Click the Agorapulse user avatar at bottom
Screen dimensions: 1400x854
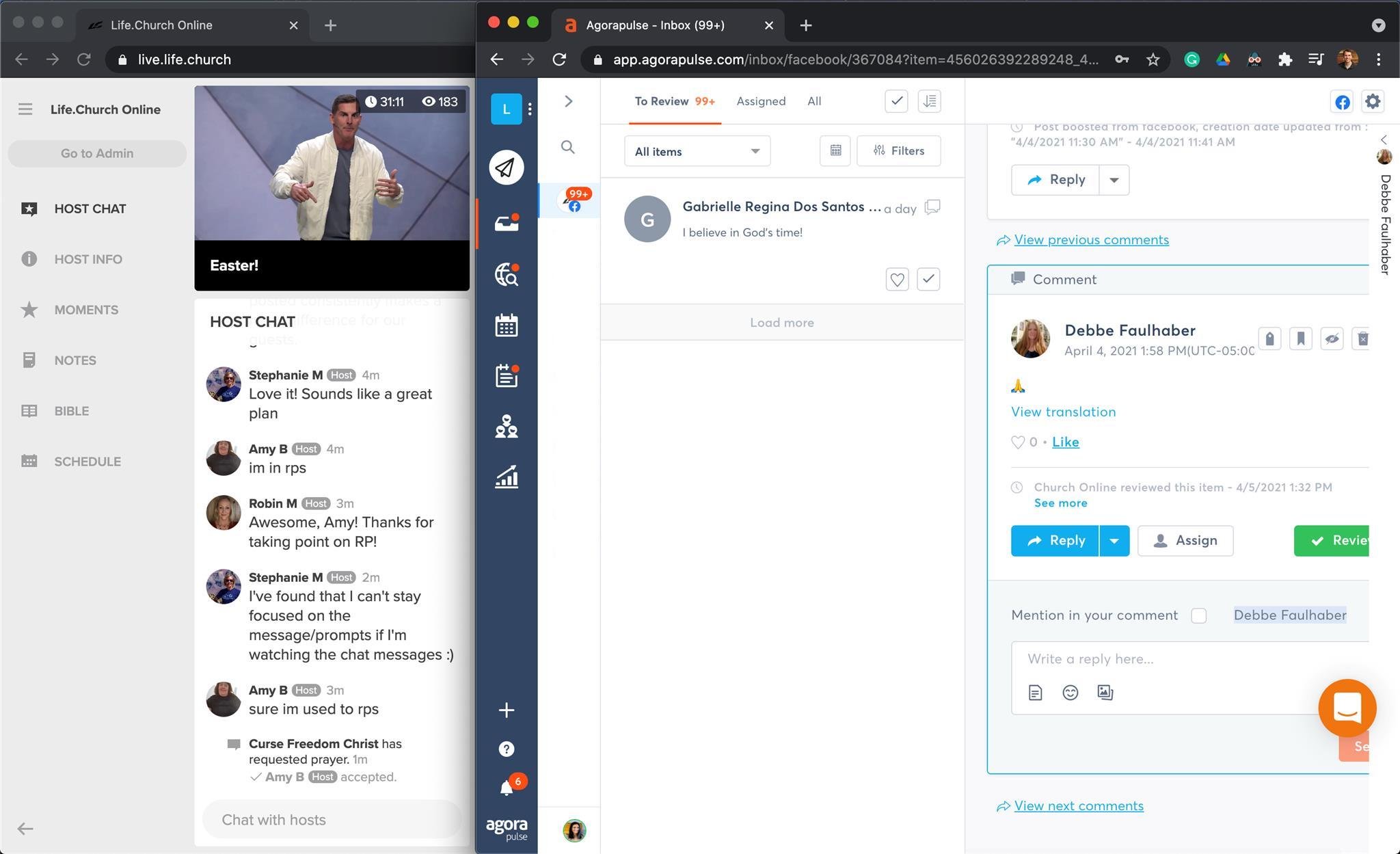click(574, 830)
